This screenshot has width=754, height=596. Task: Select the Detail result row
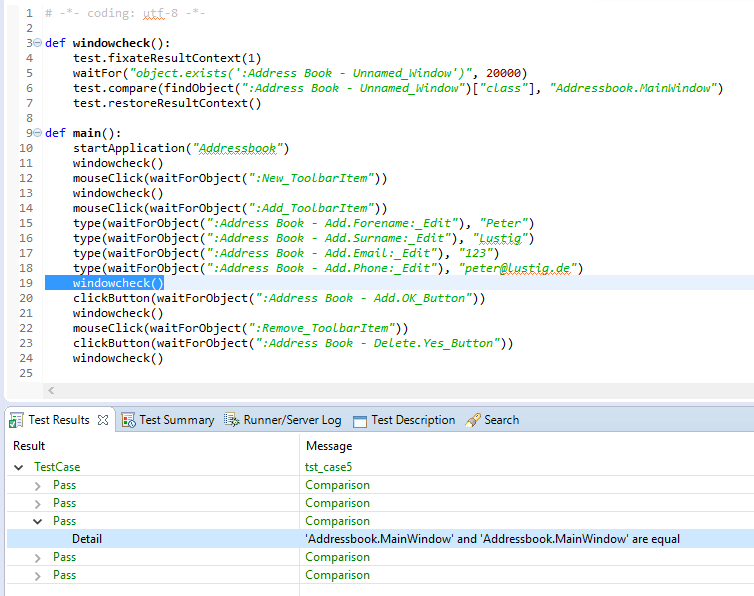86,539
